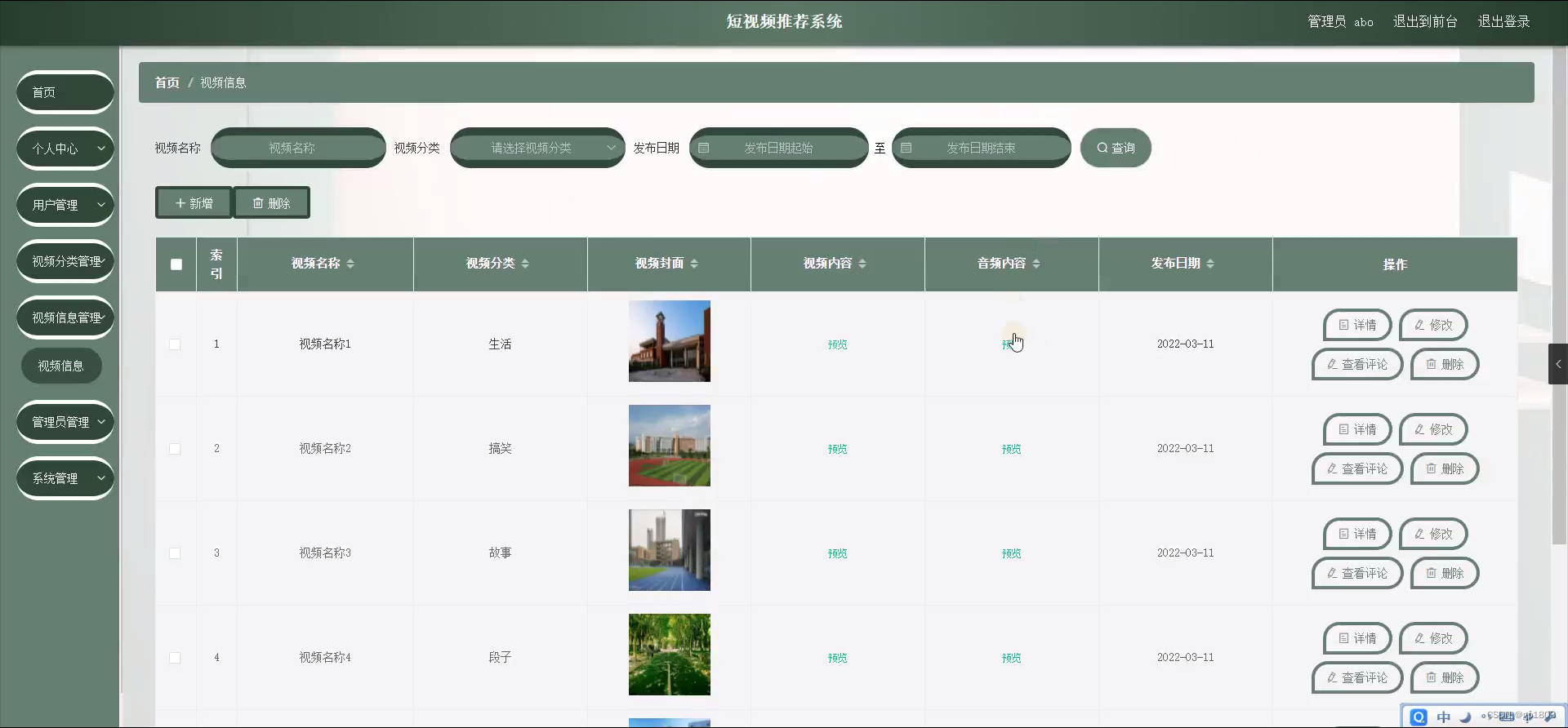Expand the 个人中心 sidebar menu
The height and width of the screenshot is (728, 1568).
65,149
